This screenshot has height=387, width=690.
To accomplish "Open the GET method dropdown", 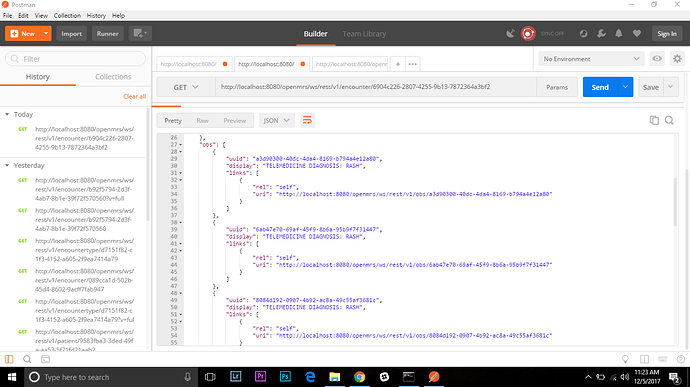I will pyautogui.click(x=186, y=87).
